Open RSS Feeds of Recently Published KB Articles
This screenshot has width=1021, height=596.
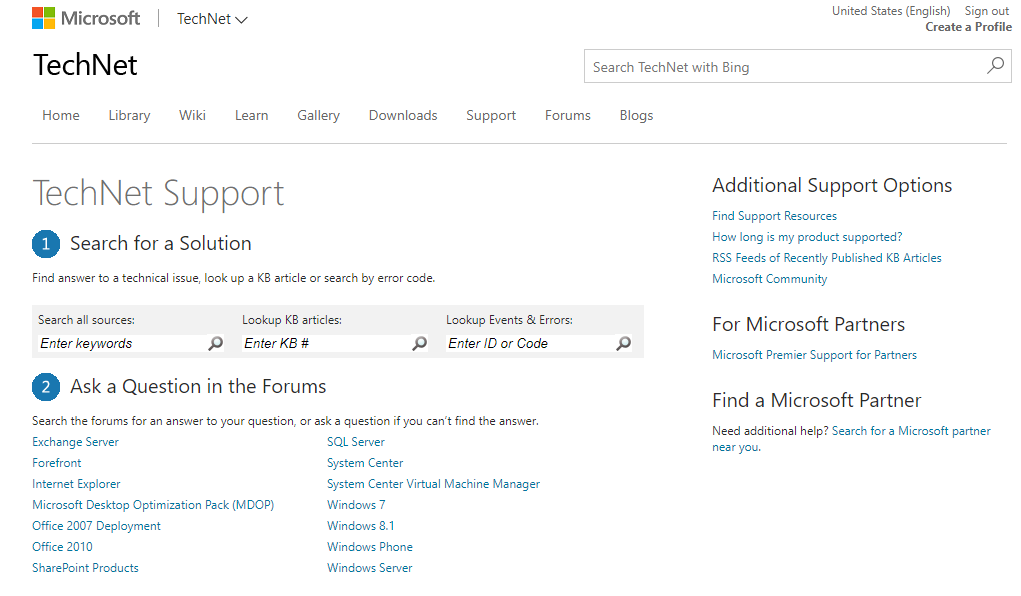(826, 257)
